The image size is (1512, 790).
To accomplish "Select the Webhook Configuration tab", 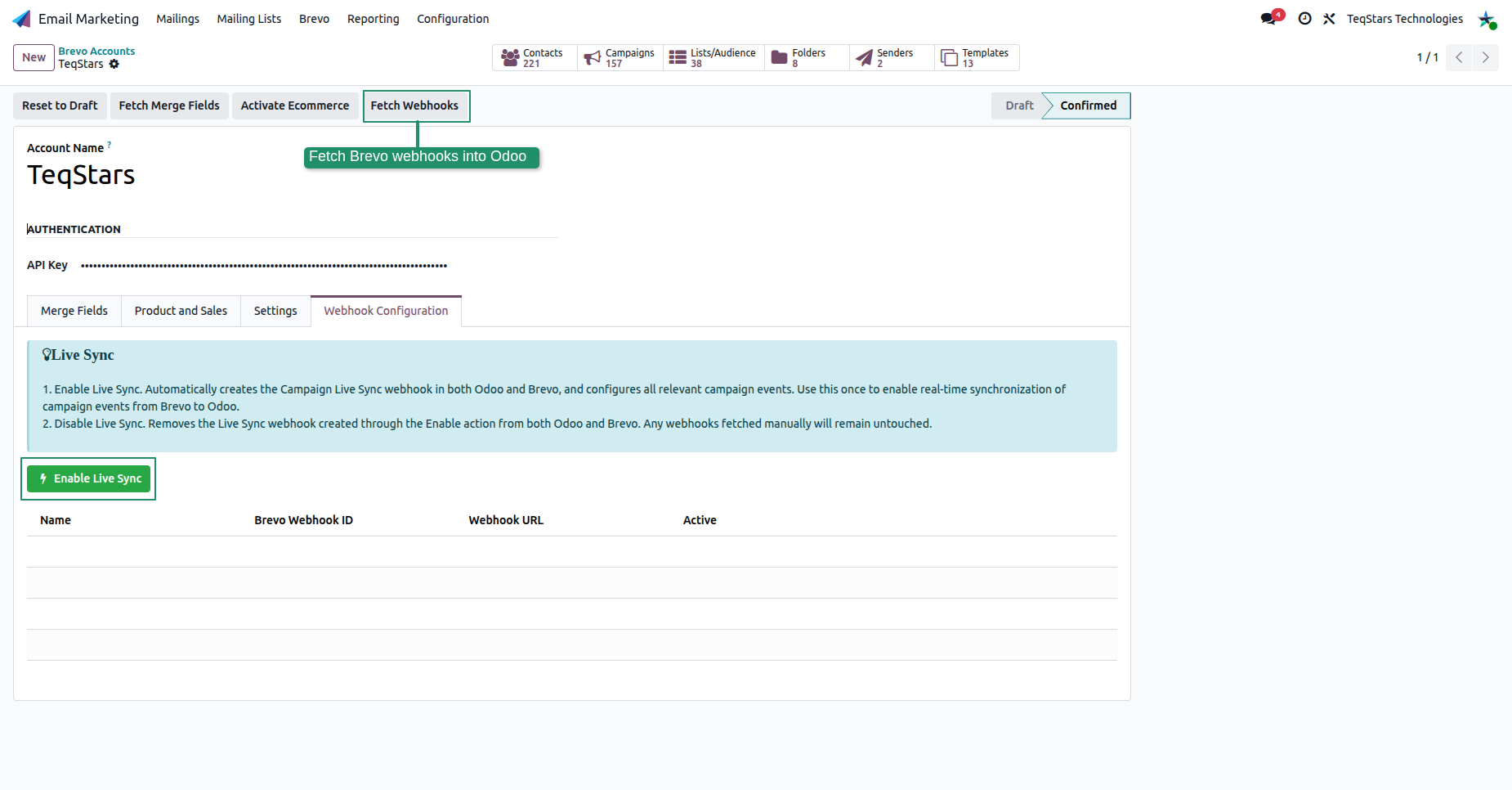I will tap(386, 311).
